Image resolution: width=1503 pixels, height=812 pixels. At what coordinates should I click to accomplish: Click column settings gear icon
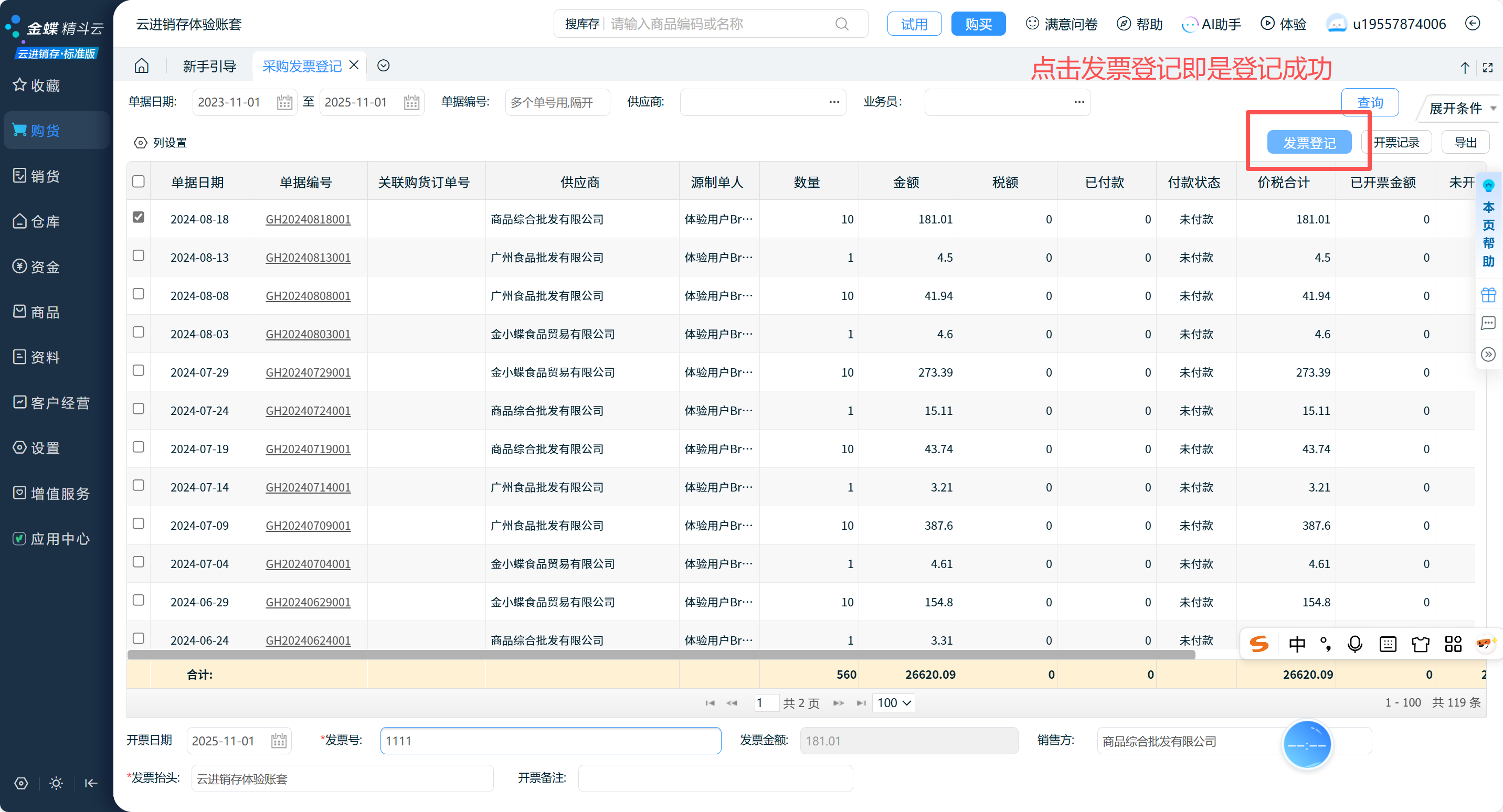pos(140,142)
